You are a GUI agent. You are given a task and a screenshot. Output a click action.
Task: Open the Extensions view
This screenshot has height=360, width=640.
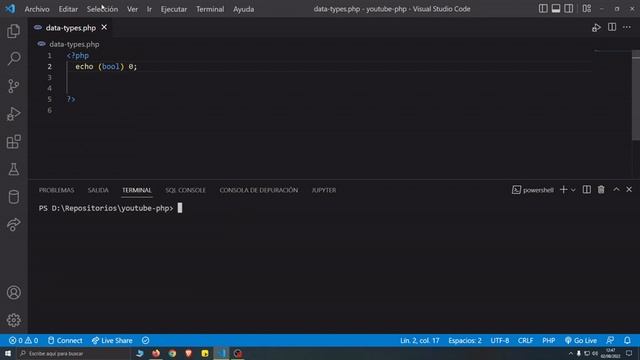point(13,142)
